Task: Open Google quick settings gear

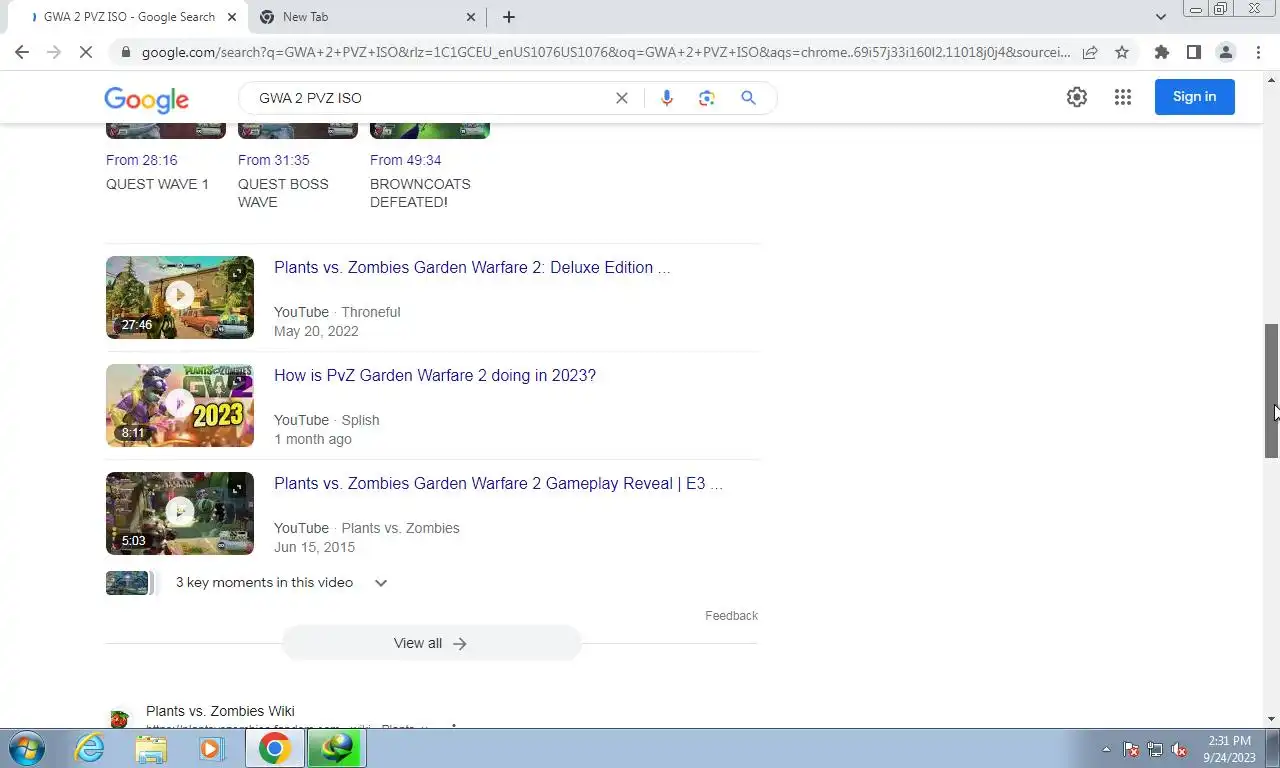Action: point(1077,97)
